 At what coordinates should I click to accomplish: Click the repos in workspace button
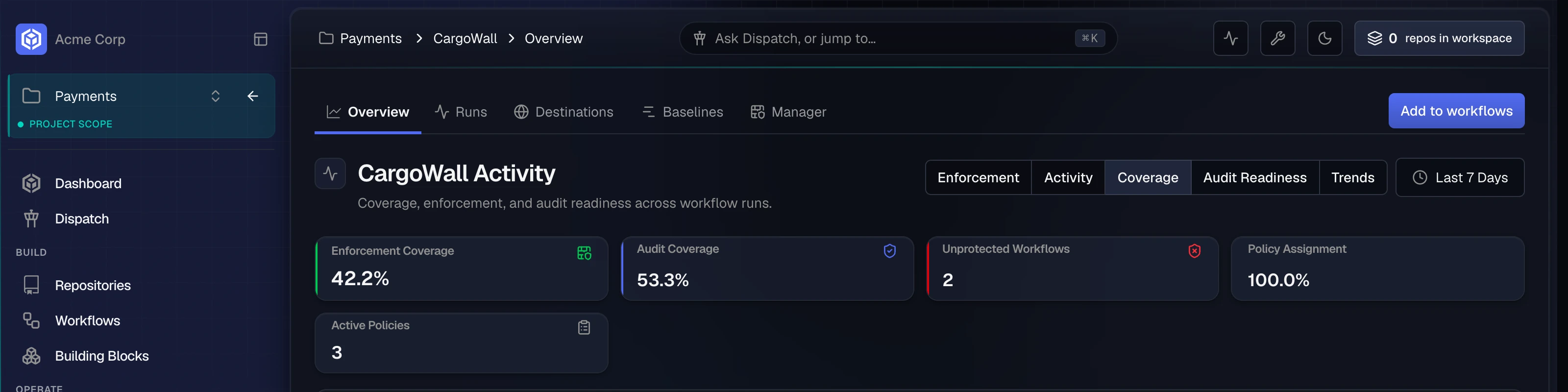1439,38
